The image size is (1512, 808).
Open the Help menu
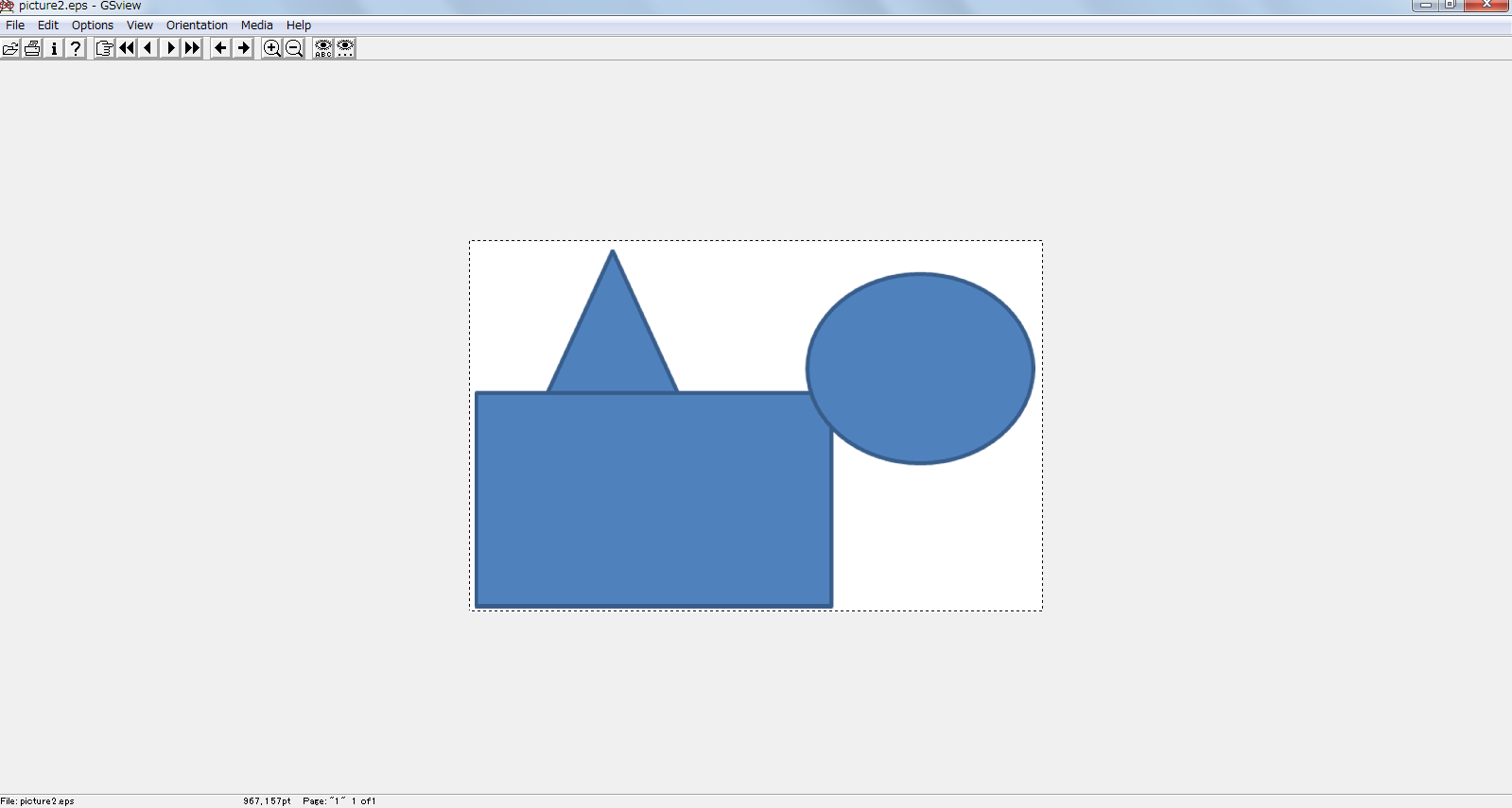click(x=299, y=26)
